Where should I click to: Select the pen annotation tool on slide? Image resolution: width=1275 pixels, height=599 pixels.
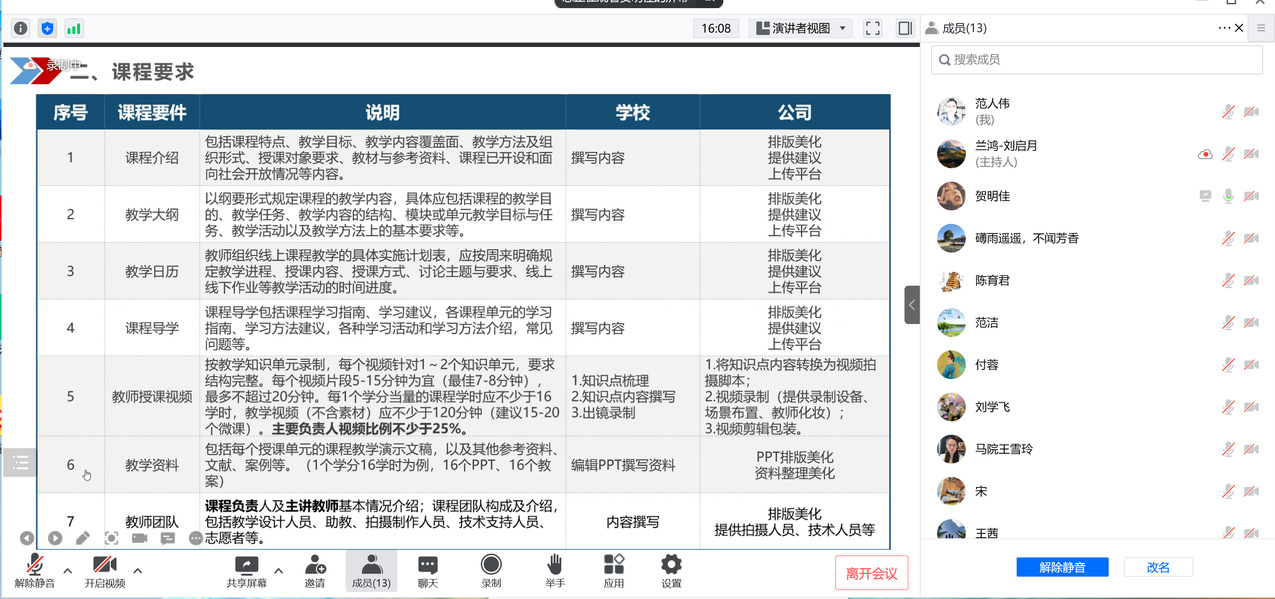click(83, 538)
